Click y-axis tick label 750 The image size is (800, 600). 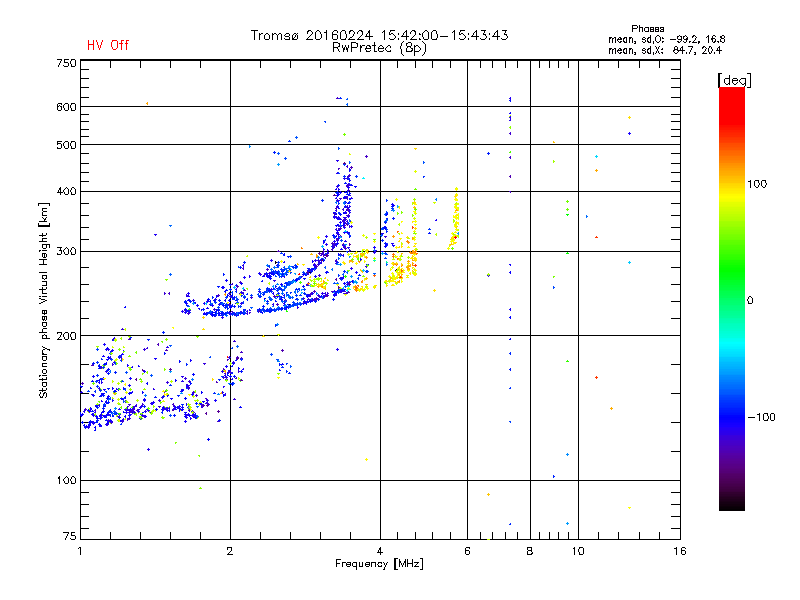click(x=66, y=63)
